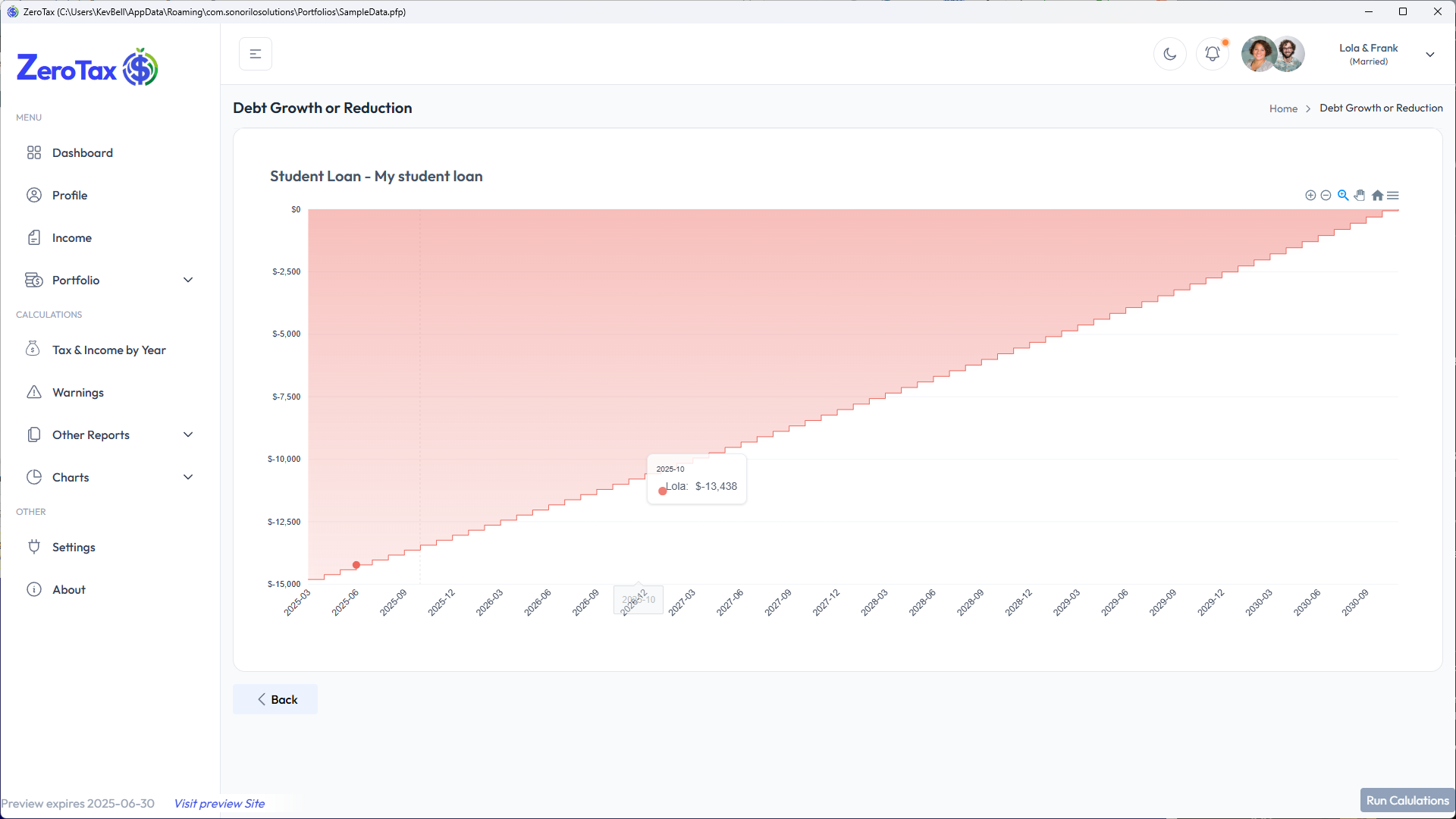Toggle dark mode with the moon icon
1456x819 pixels.
[1169, 54]
